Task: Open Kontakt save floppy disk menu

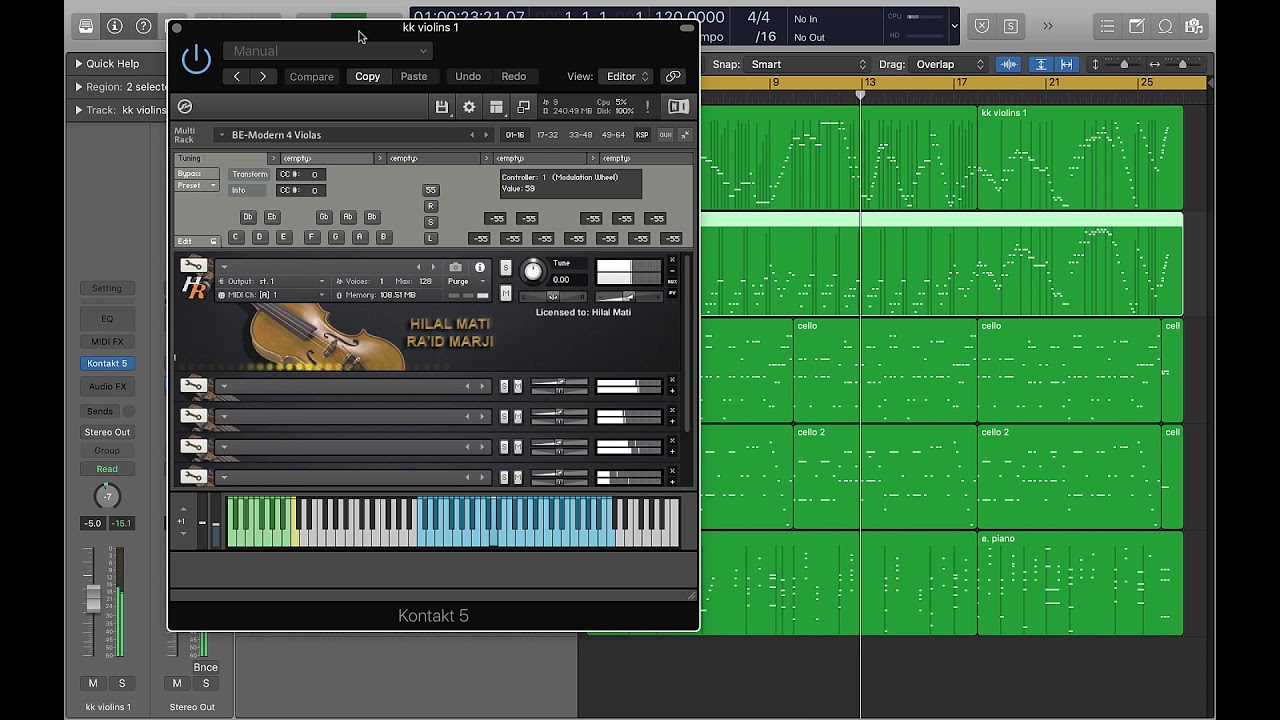Action: pos(442,107)
